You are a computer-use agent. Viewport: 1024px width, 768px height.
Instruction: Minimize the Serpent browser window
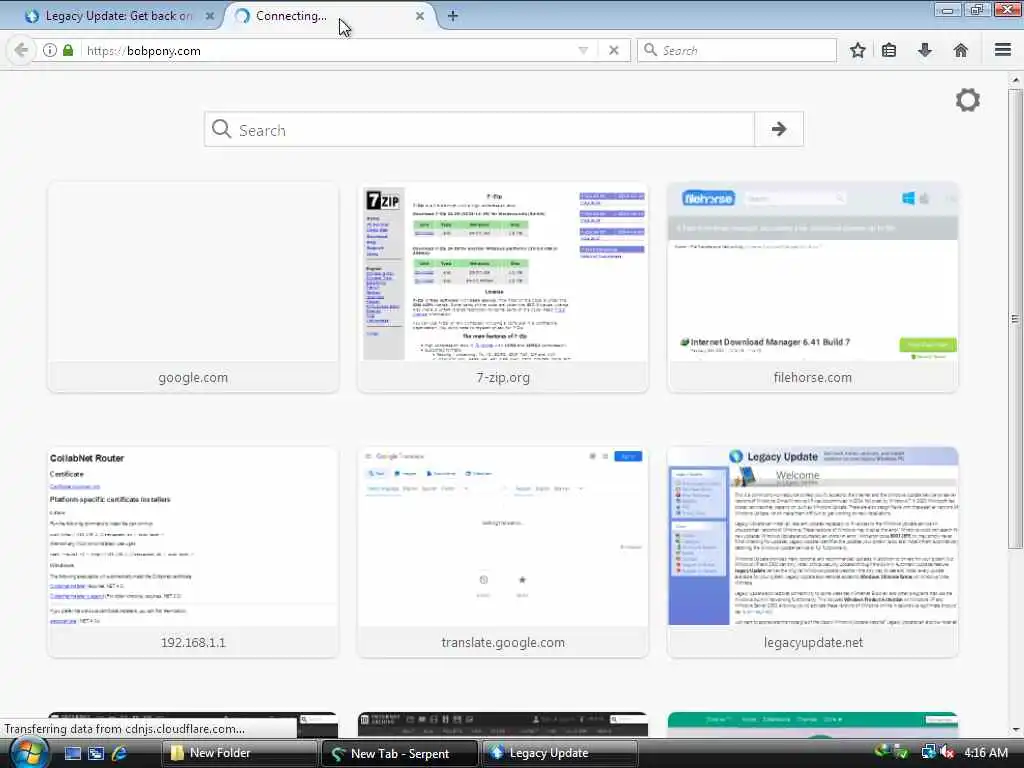tap(948, 9)
